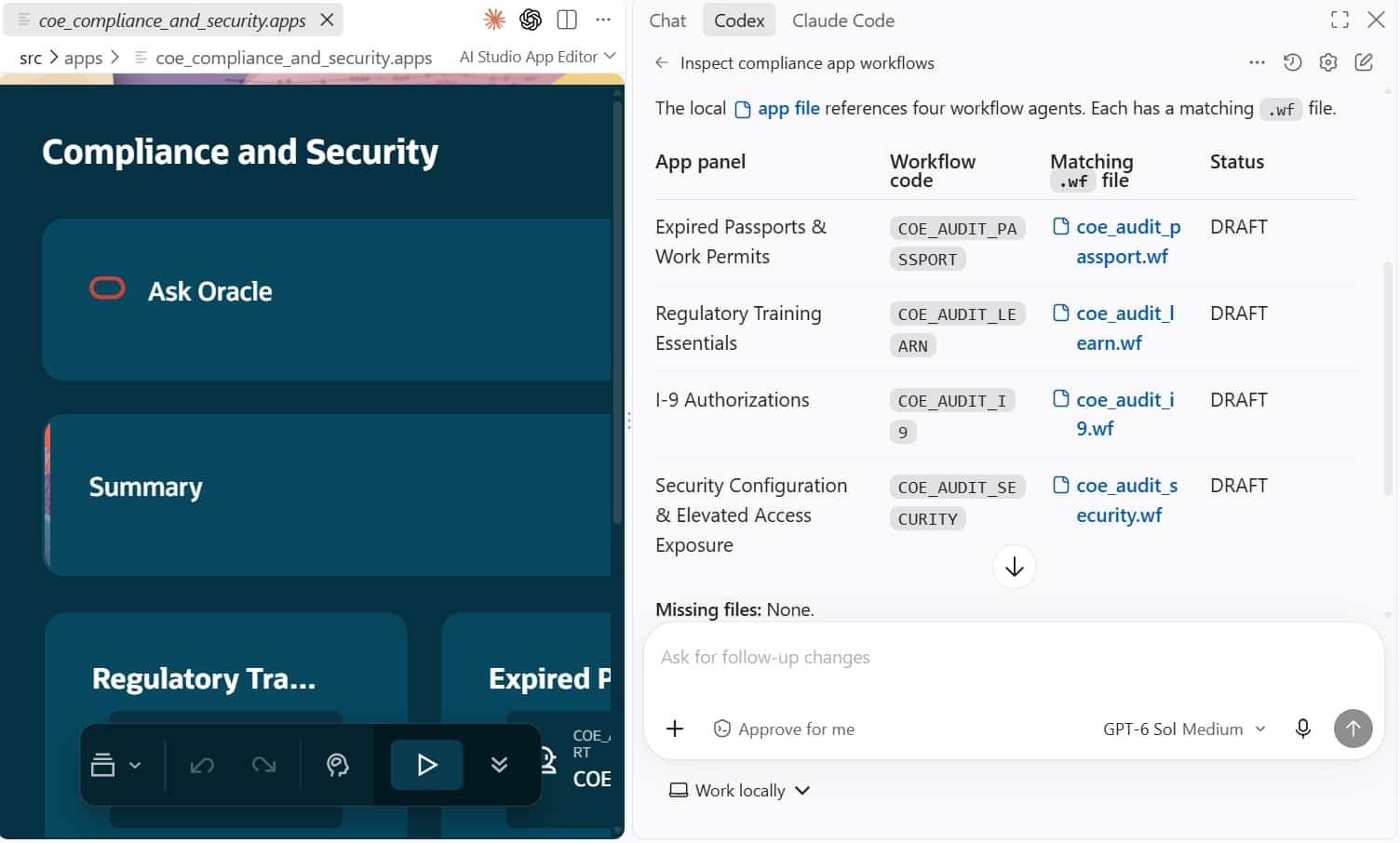Image resolution: width=1400 pixels, height=843 pixels.
Task: Select the apps breadcrumb
Action: click(83, 58)
